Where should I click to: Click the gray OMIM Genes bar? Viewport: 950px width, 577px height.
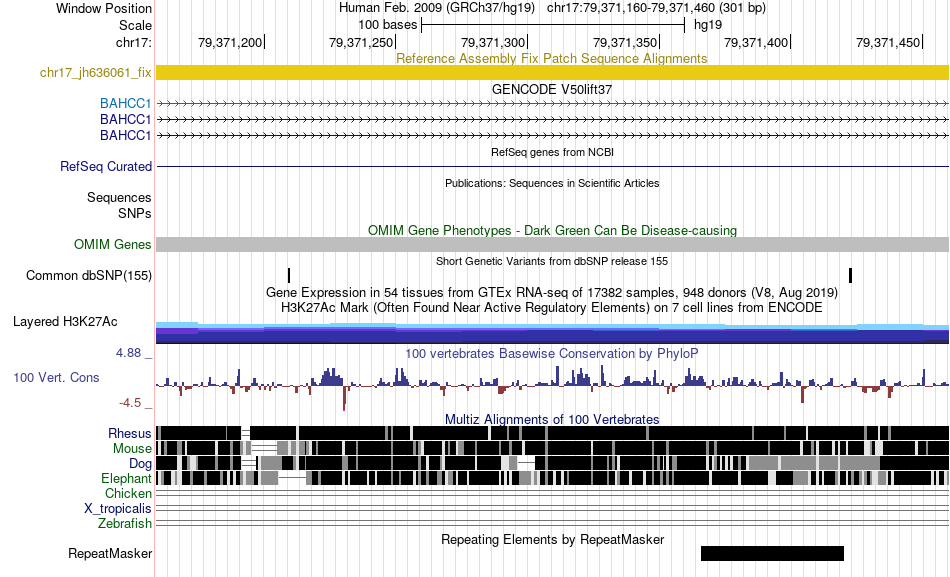pyautogui.click(x=552, y=244)
